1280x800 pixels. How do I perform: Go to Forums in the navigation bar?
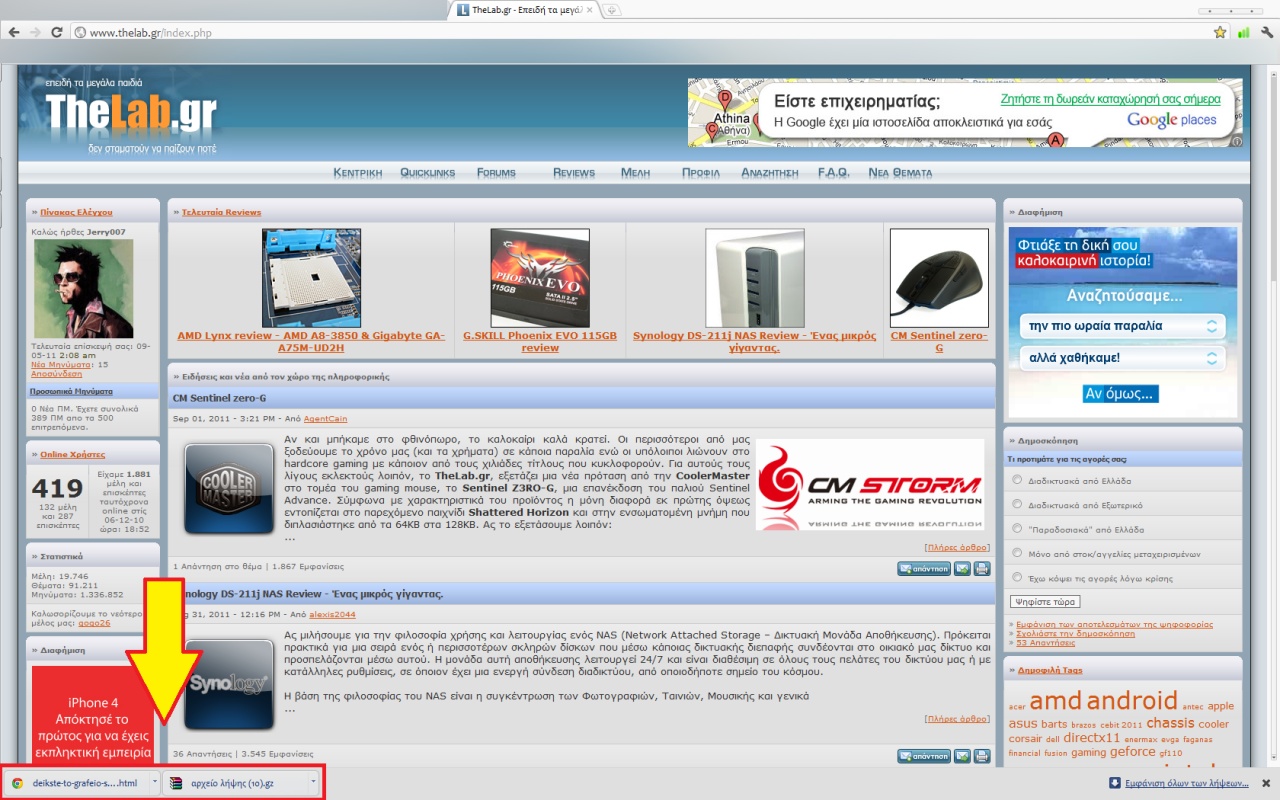point(496,172)
